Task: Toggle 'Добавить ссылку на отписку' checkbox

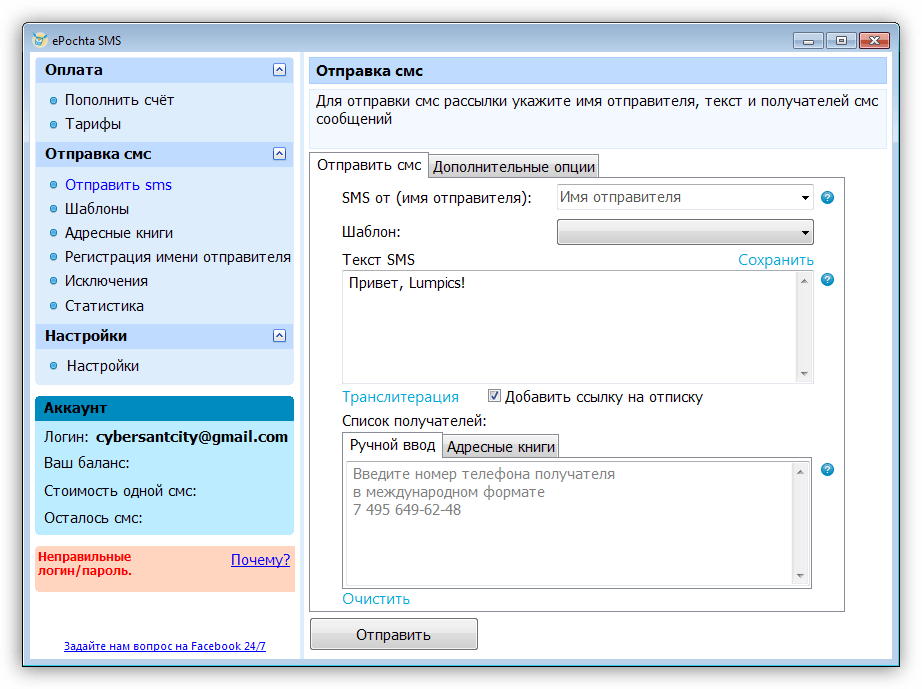Action: point(495,396)
